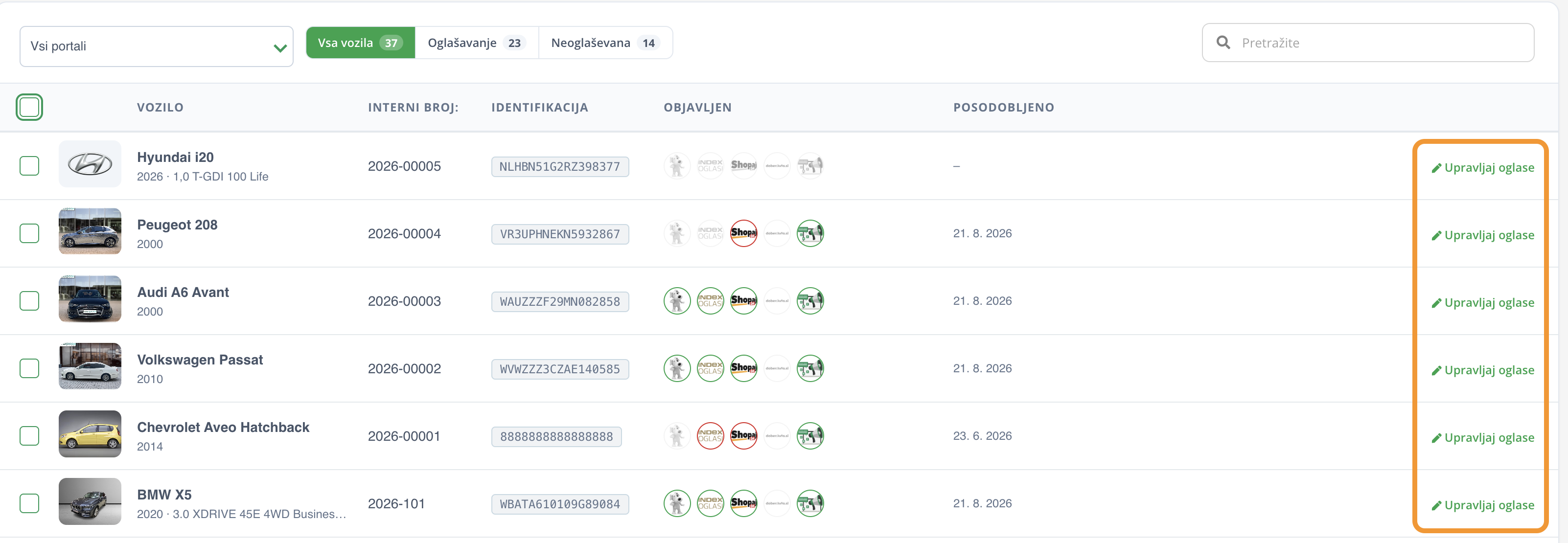Click the dog mascot portal icon for Peugeot 208
The width and height of the screenshot is (1568, 543).
pos(677,233)
